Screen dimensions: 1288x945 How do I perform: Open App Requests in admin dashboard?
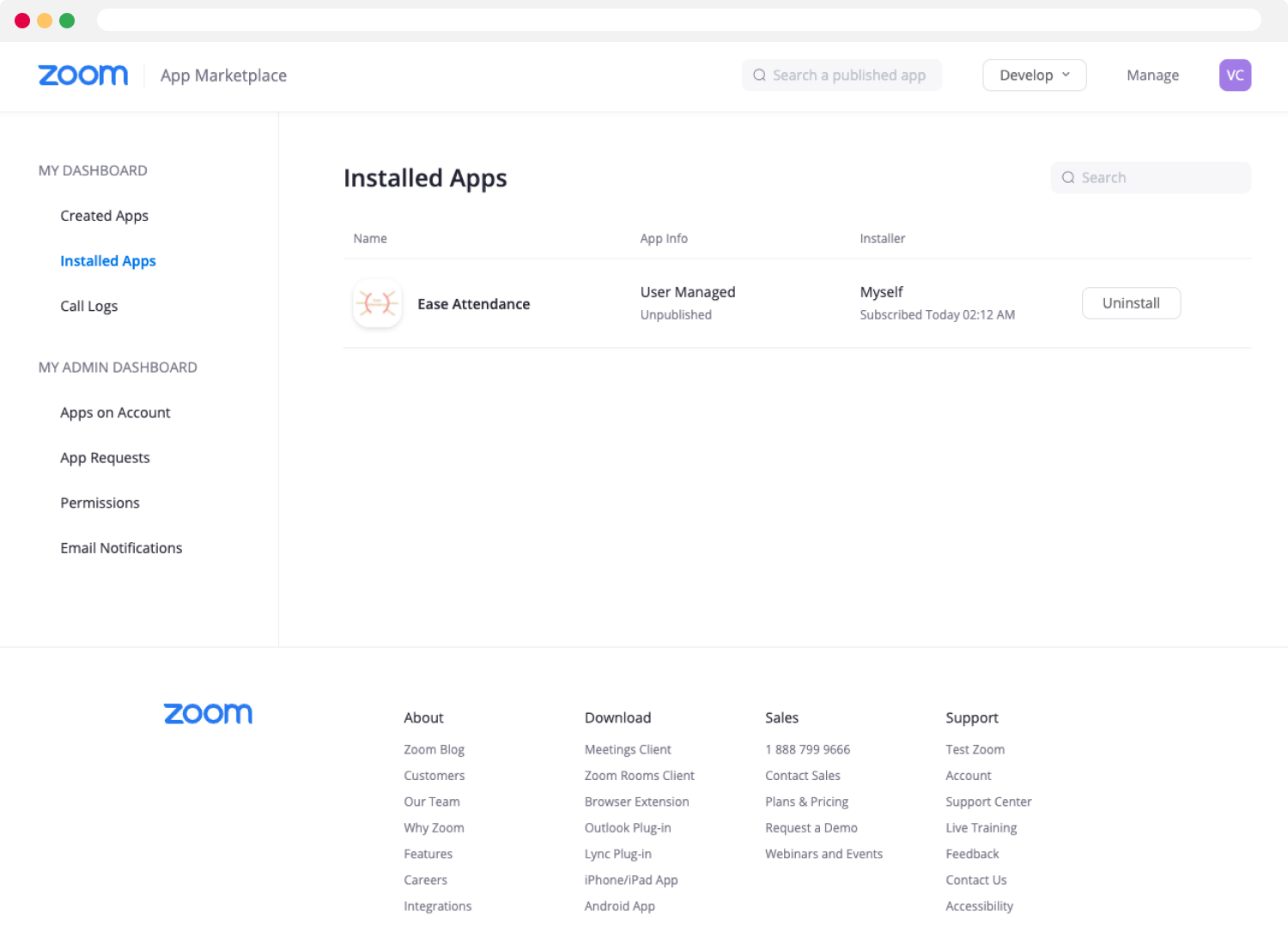tap(105, 458)
